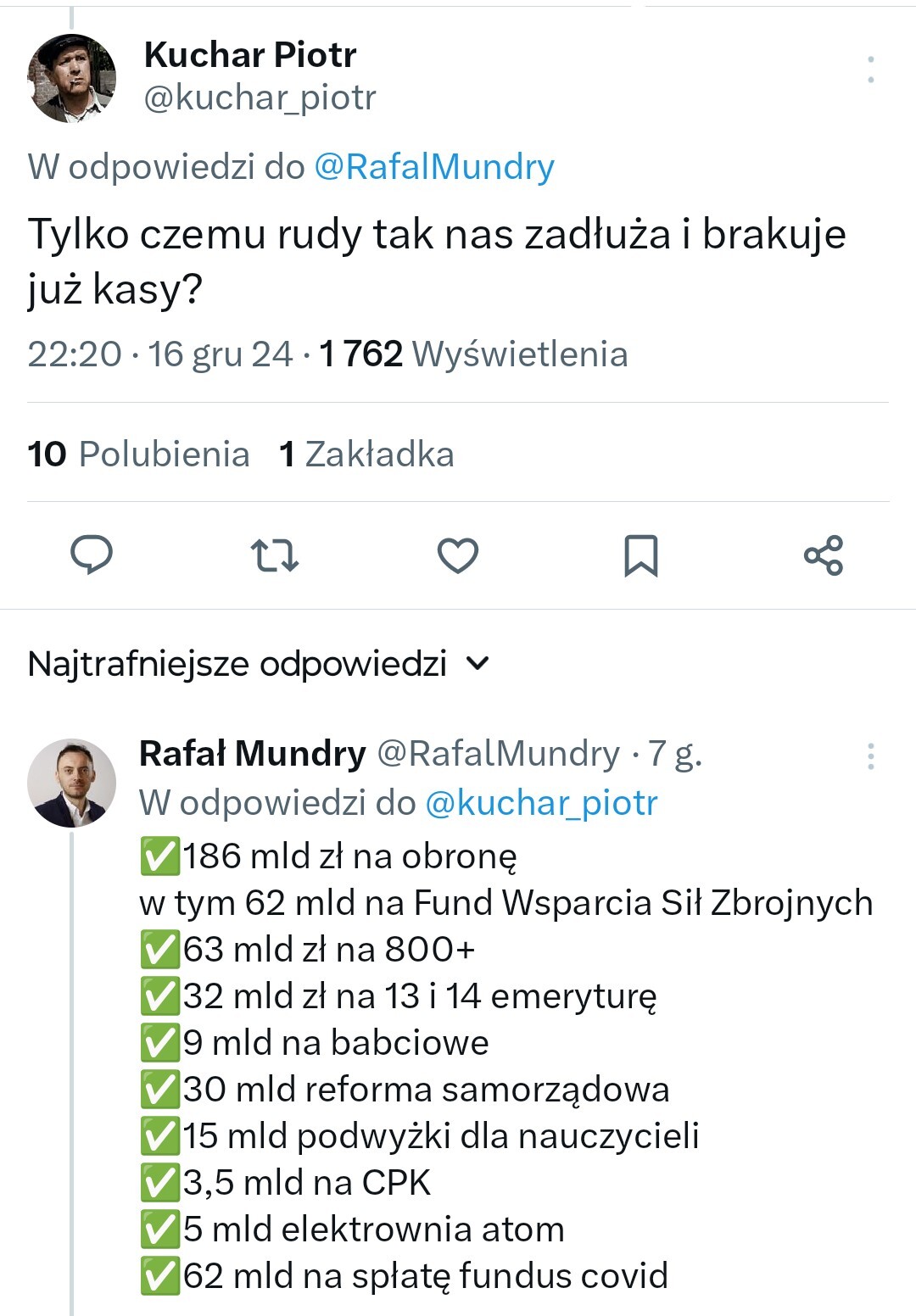This screenshot has height=1316, width=916.
Task: Open the 1 762 Wyświetlenia view count
Action: click(x=473, y=354)
